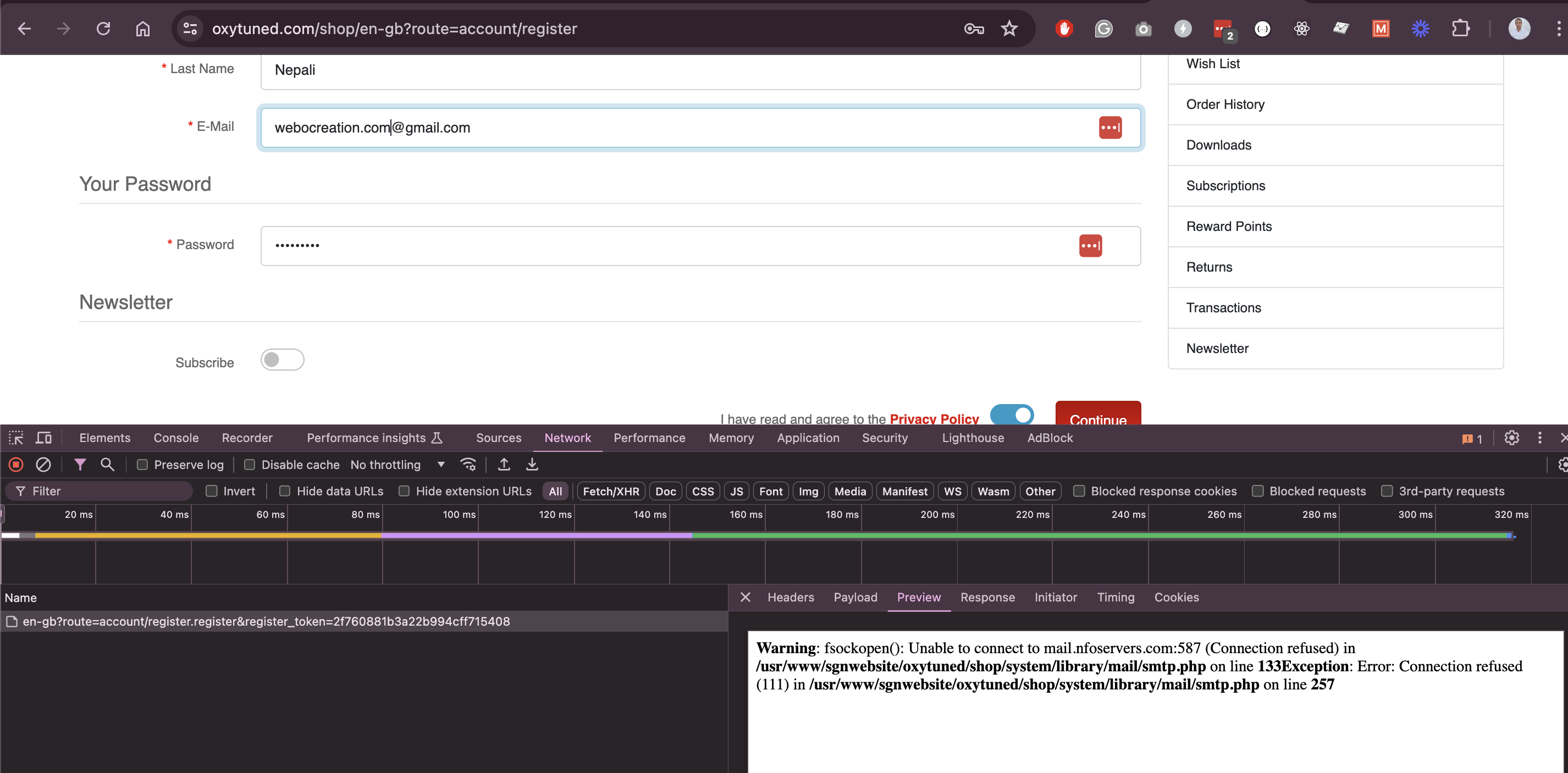Image resolution: width=1568 pixels, height=773 pixels.
Task: Filter requests by the JS type
Action: (x=737, y=491)
